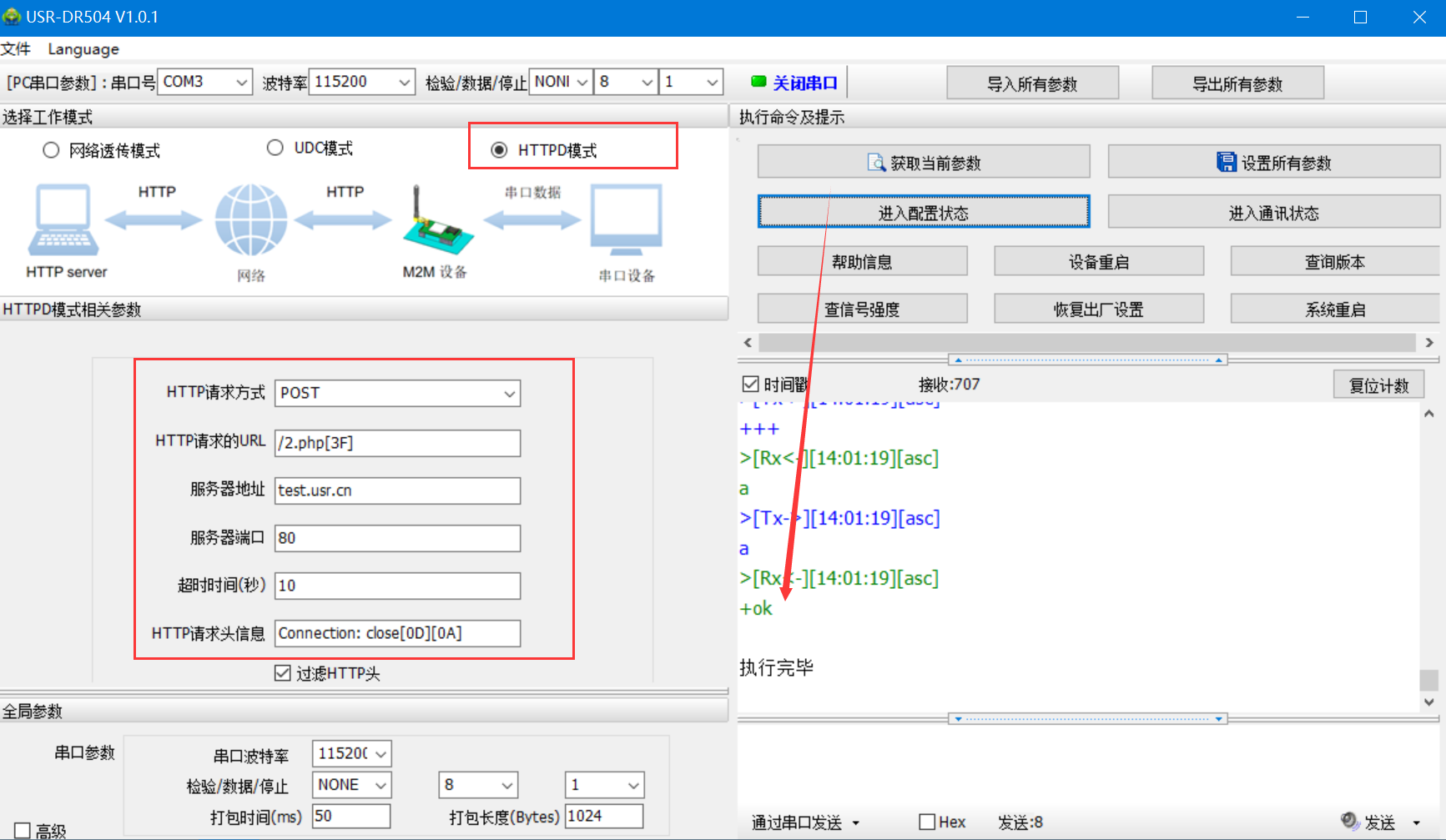Enable the Hex checkbox

coord(926,822)
